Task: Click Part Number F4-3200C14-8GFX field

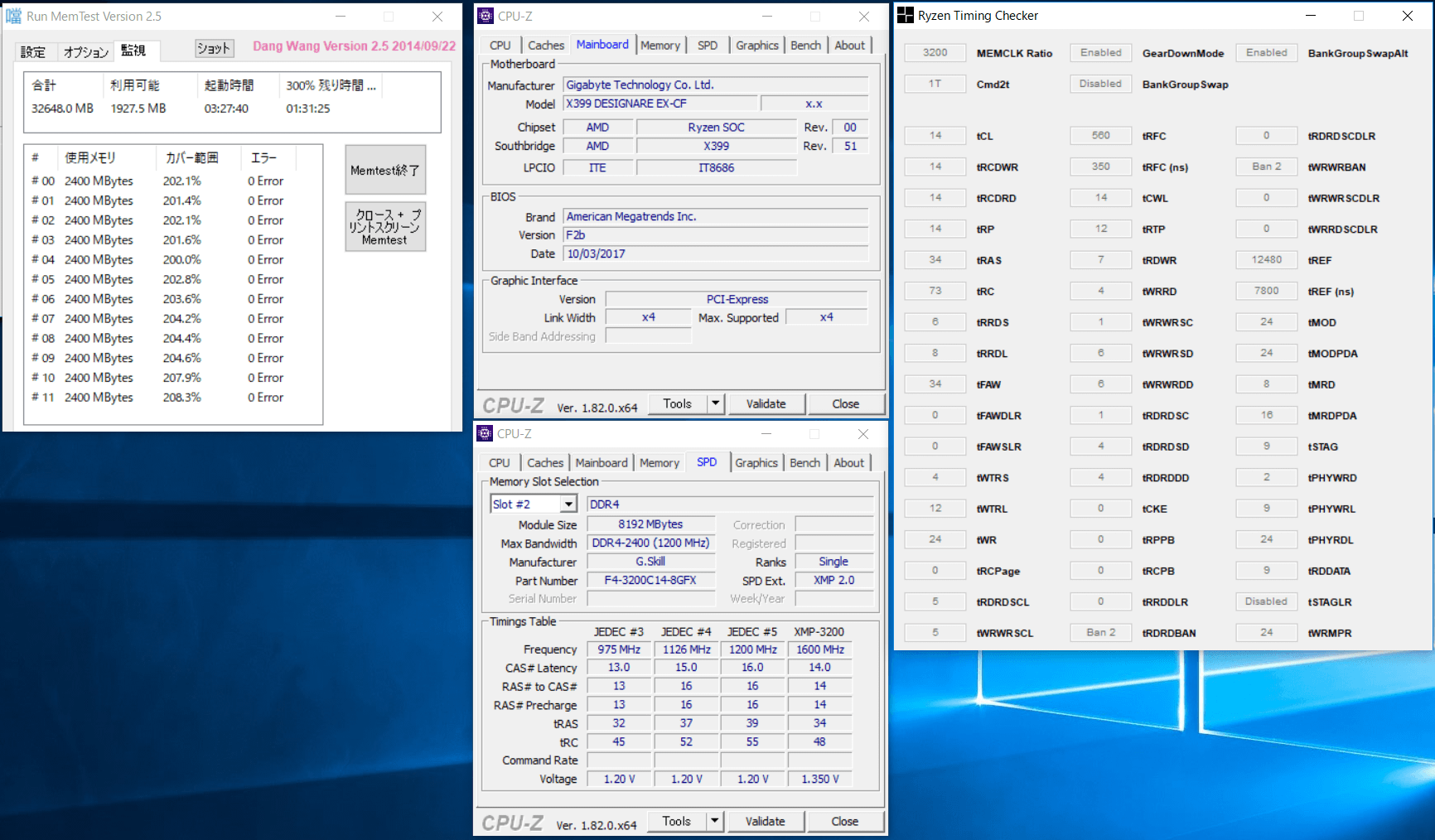Action: pyautogui.click(x=650, y=580)
